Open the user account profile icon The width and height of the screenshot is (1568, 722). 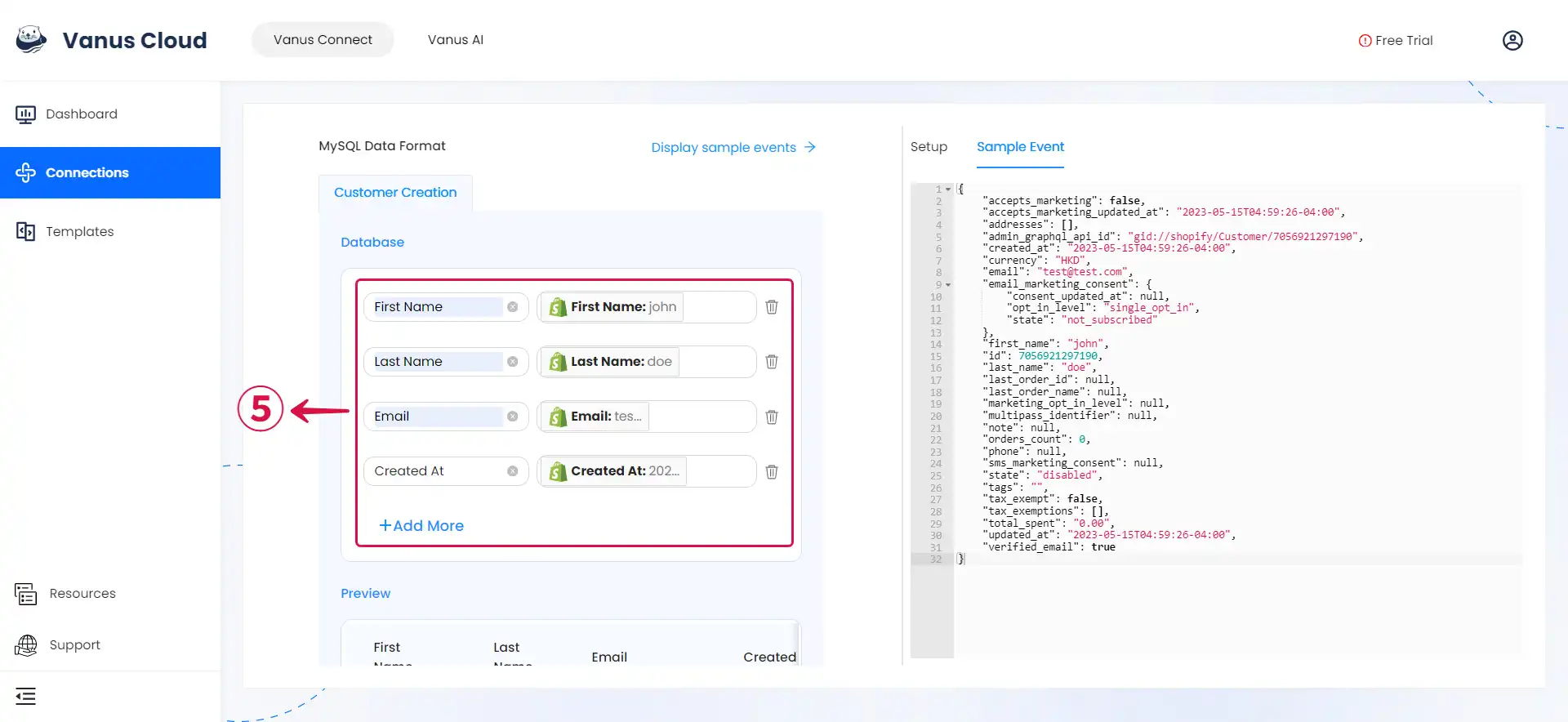(1512, 40)
